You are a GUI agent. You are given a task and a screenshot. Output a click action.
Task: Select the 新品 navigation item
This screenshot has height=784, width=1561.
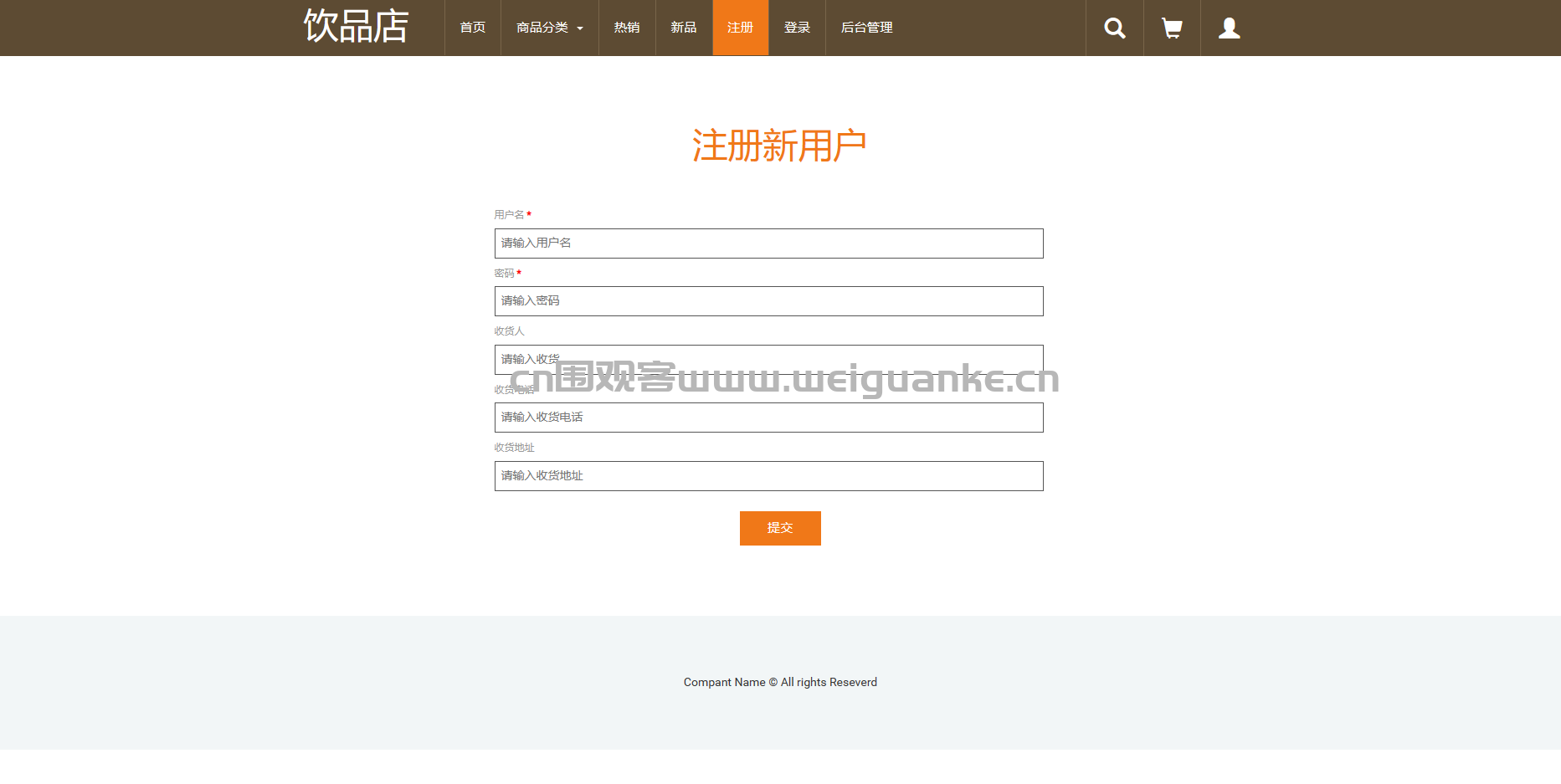coord(683,28)
